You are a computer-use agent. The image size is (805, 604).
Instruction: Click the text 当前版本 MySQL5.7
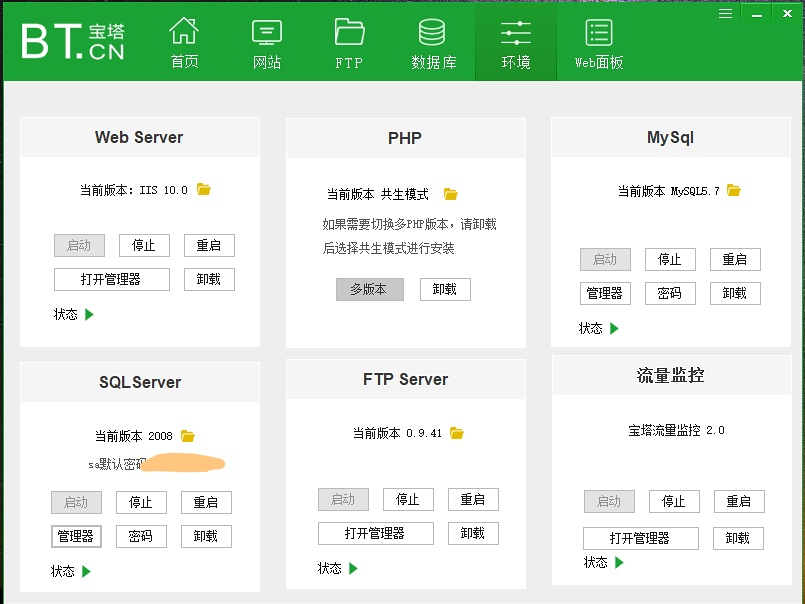pyautogui.click(x=668, y=191)
